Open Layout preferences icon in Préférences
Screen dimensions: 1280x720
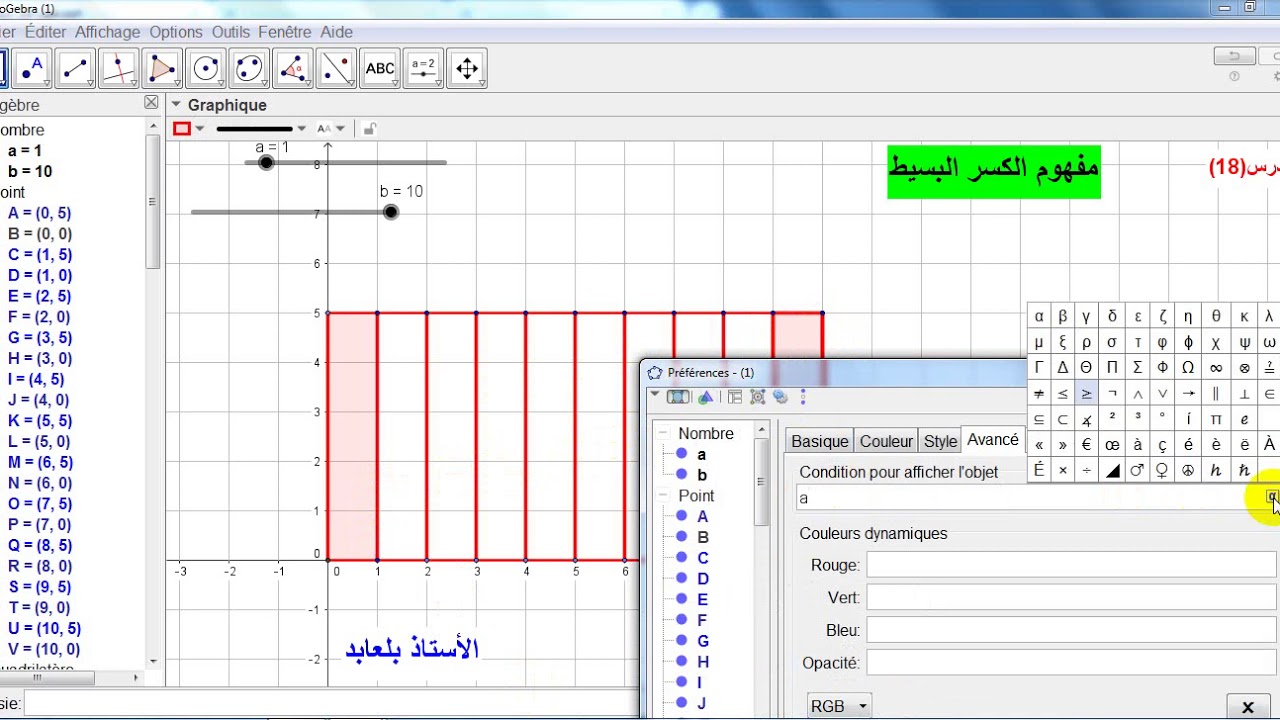coord(735,397)
